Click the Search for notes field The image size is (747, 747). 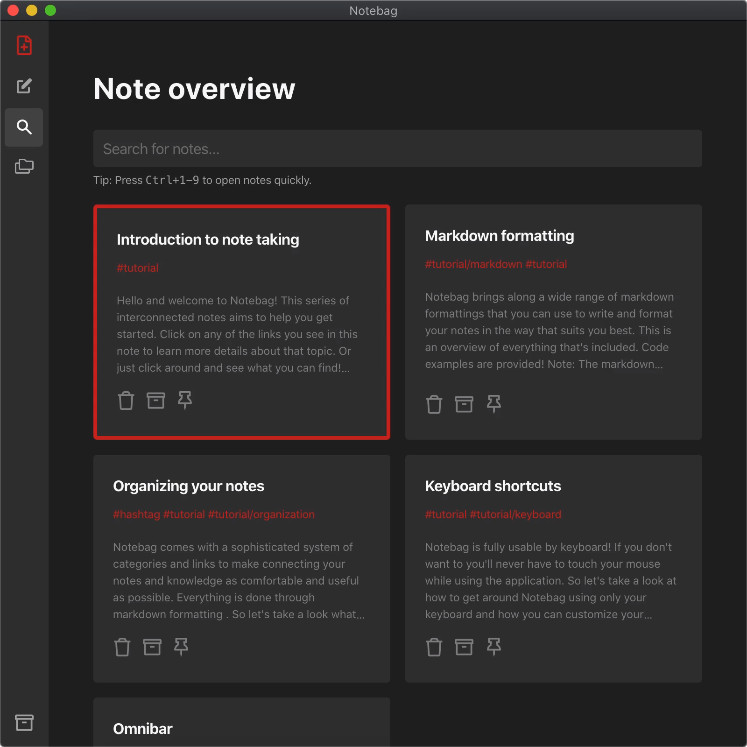(397, 149)
